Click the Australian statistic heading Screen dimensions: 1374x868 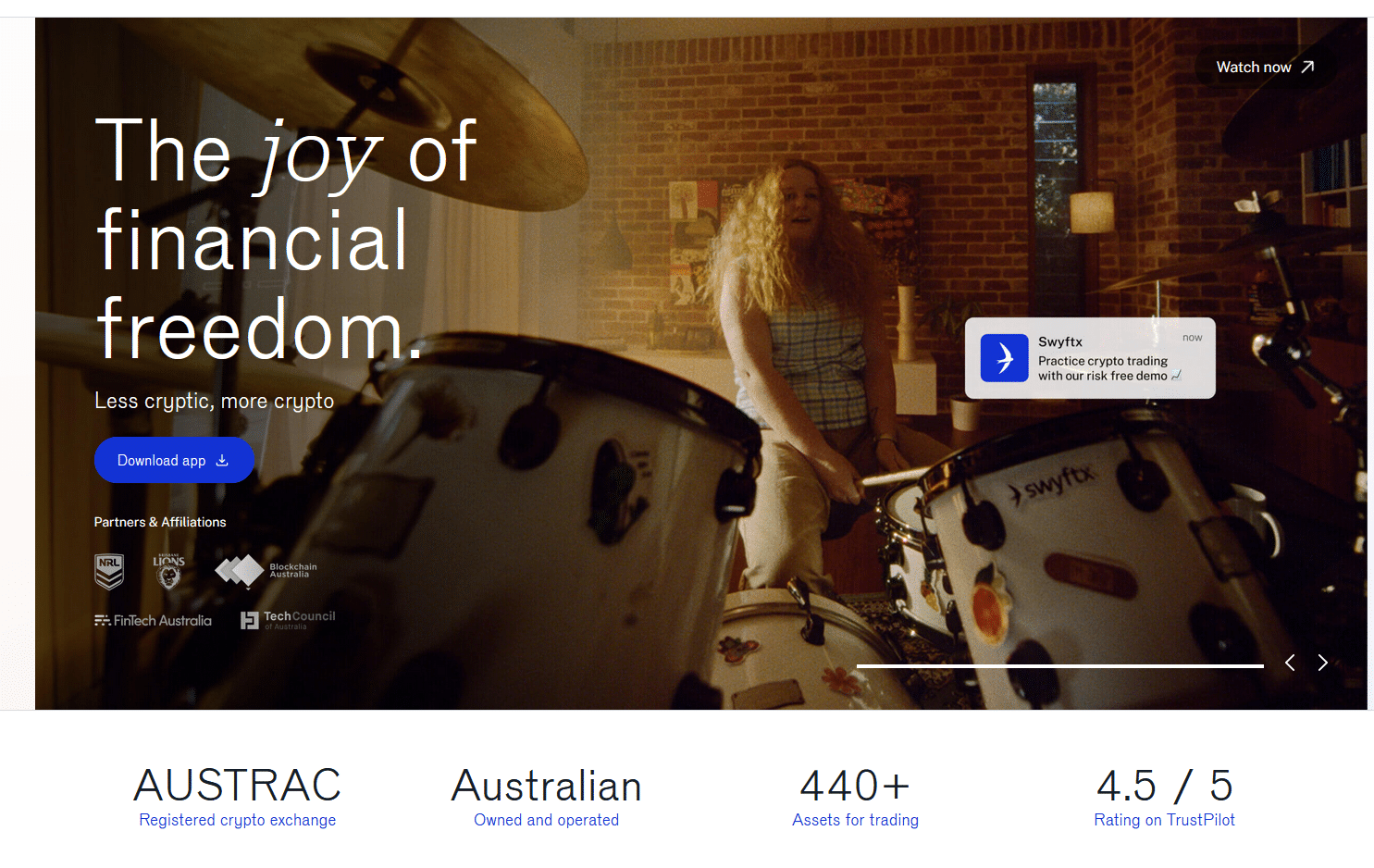tap(546, 786)
